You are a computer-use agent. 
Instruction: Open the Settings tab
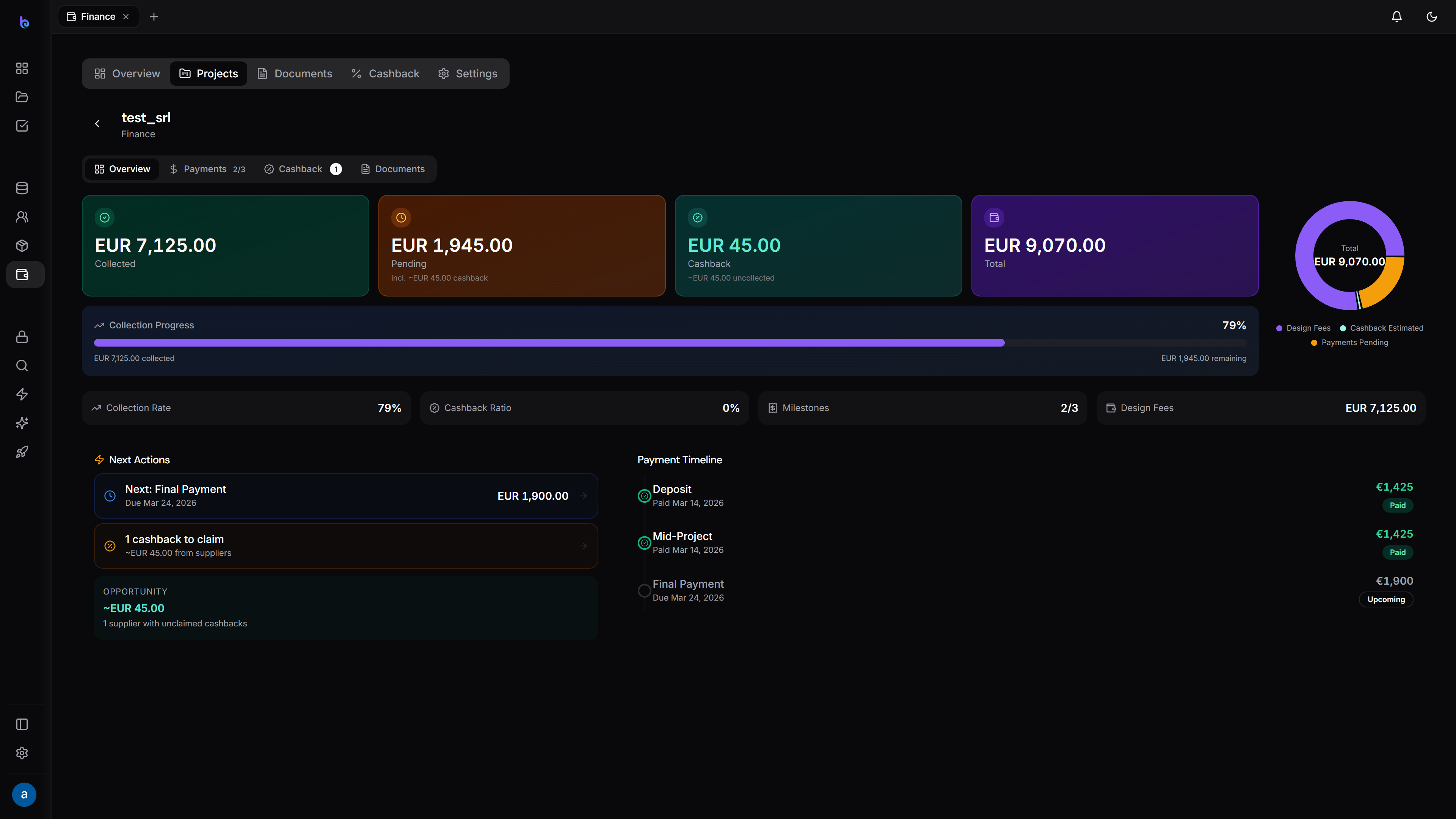[468, 74]
